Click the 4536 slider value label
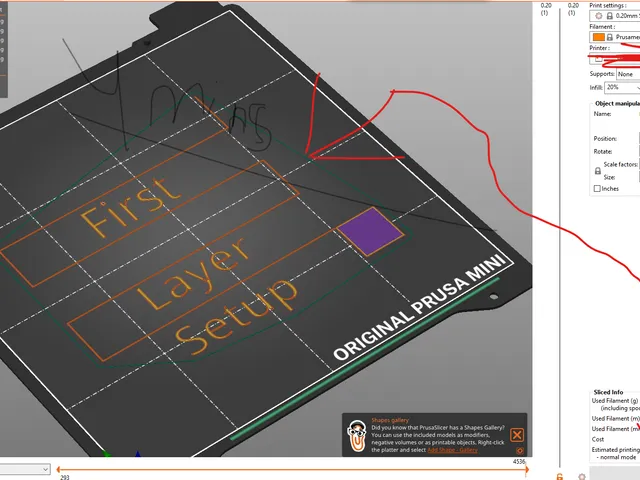The height and width of the screenshot is (480, 640). pos(519,462)
